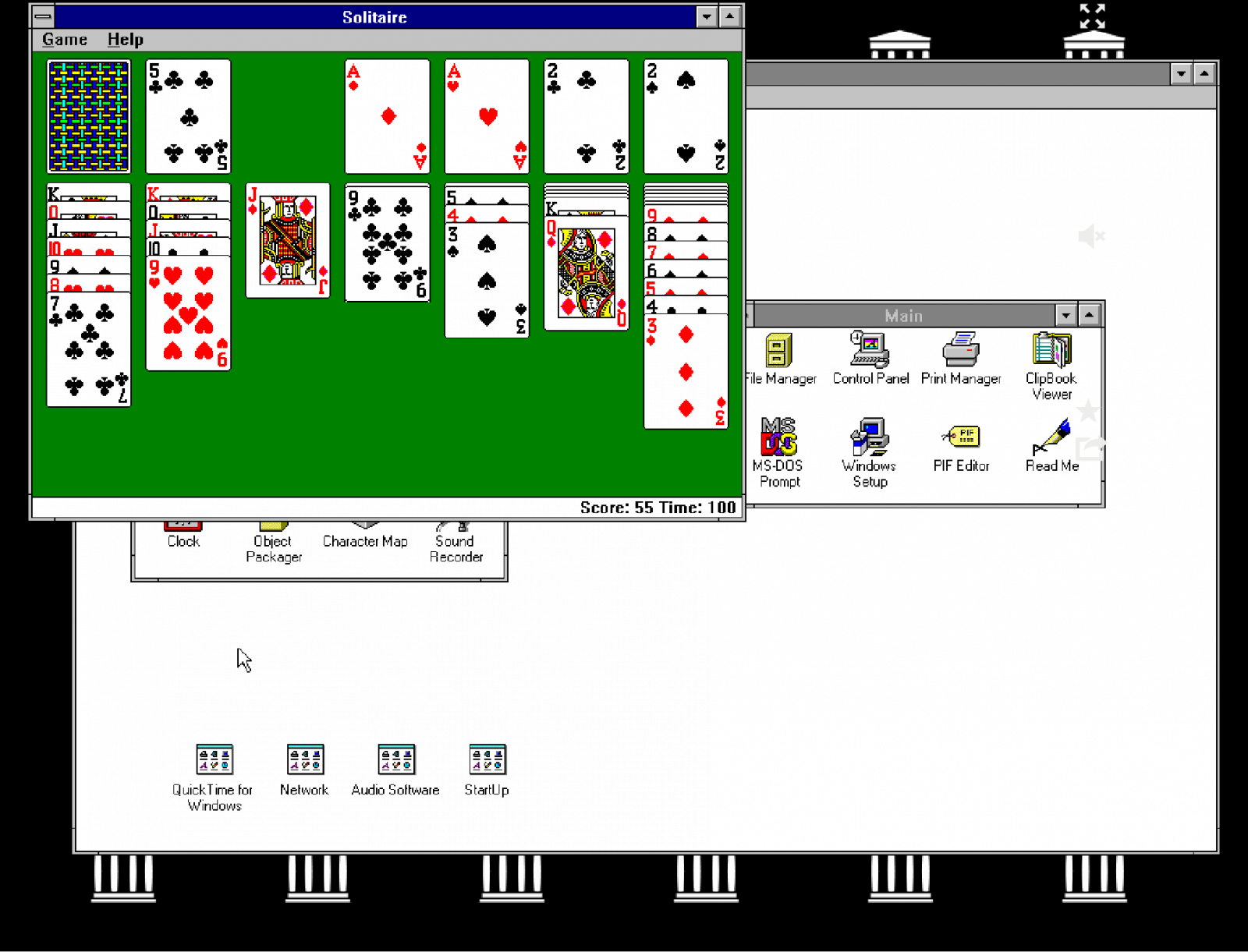
Task: Select the Queen of diamonds tableau card
Action: pos(587,273)
